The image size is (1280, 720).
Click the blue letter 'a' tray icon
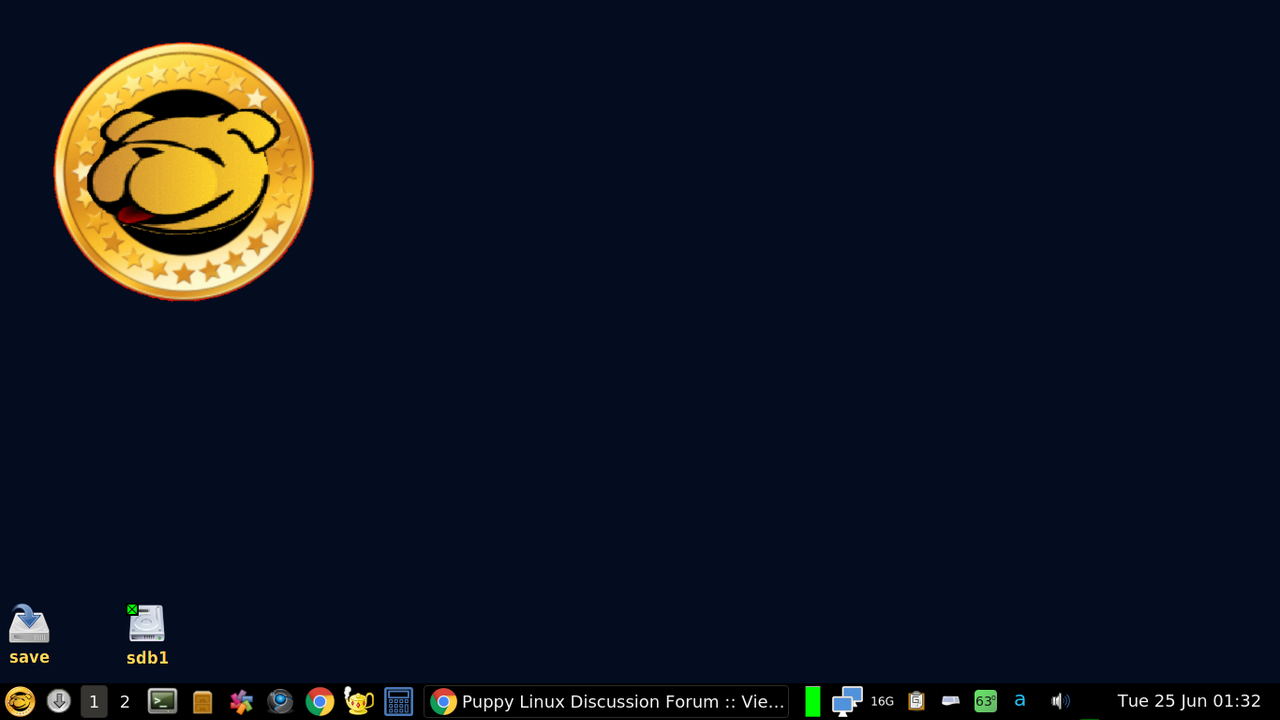coord(1020,701)
